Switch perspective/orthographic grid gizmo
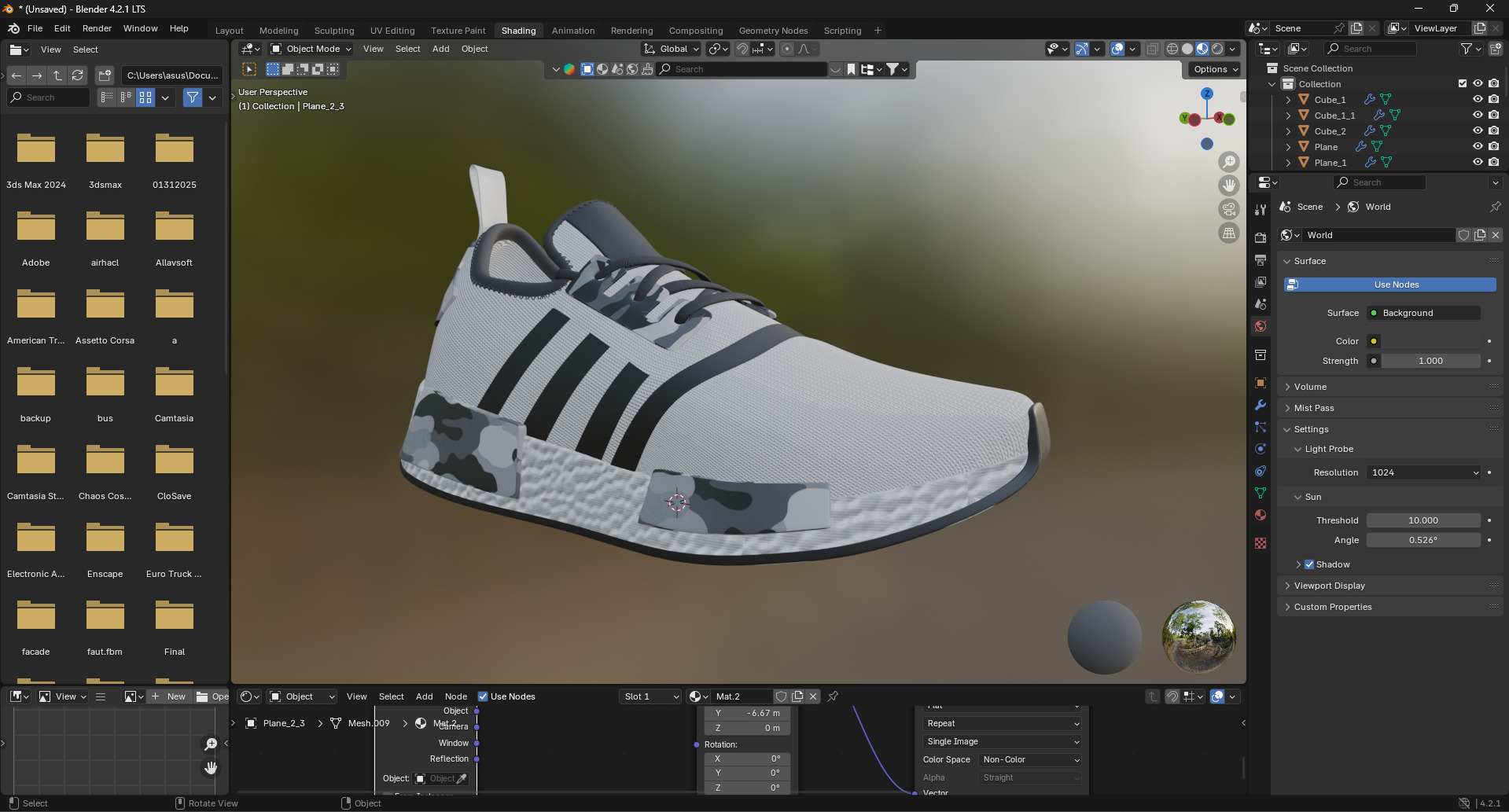 (x=1228, y=233)
